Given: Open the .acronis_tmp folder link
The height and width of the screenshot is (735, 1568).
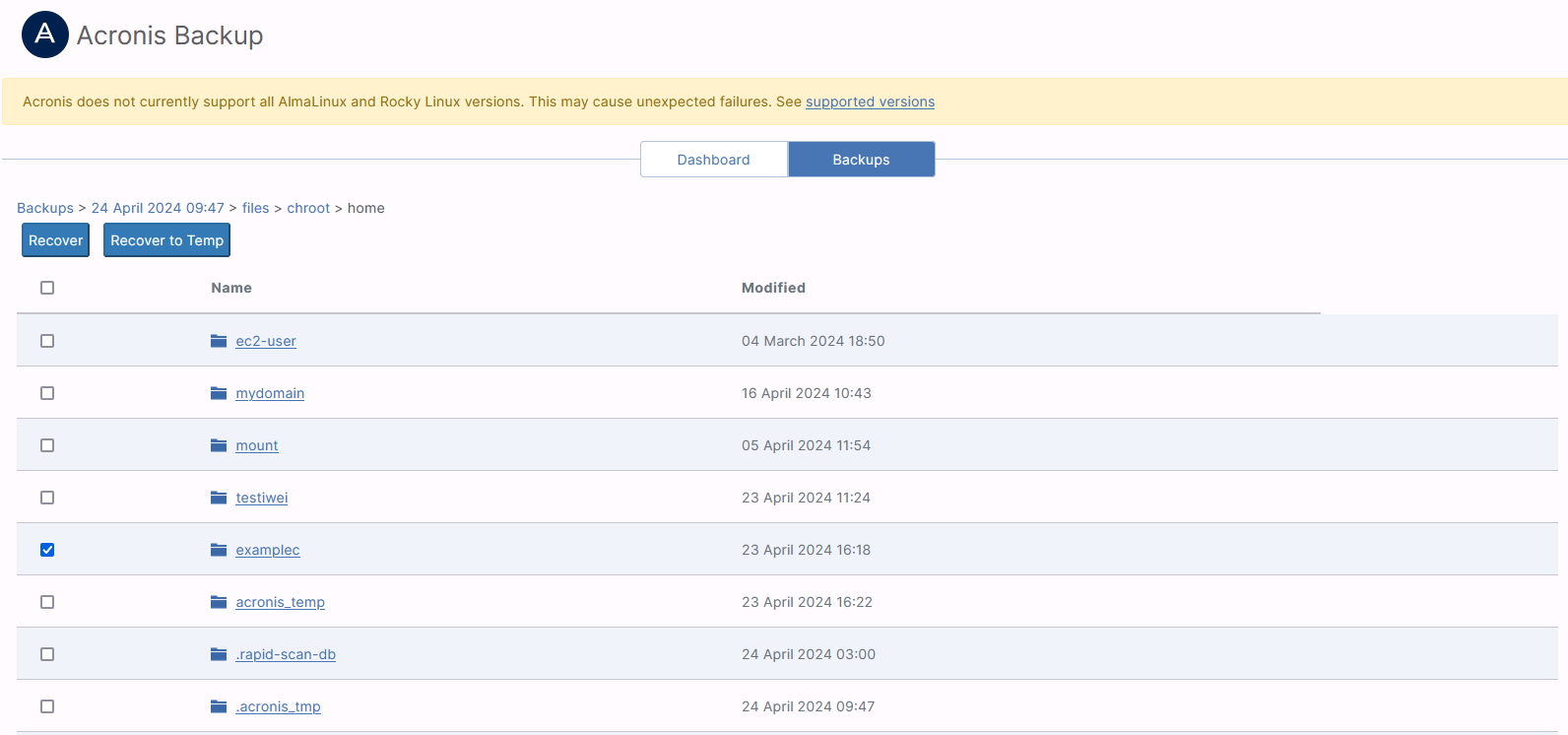Looking at the screenshot, I should 278,706.
